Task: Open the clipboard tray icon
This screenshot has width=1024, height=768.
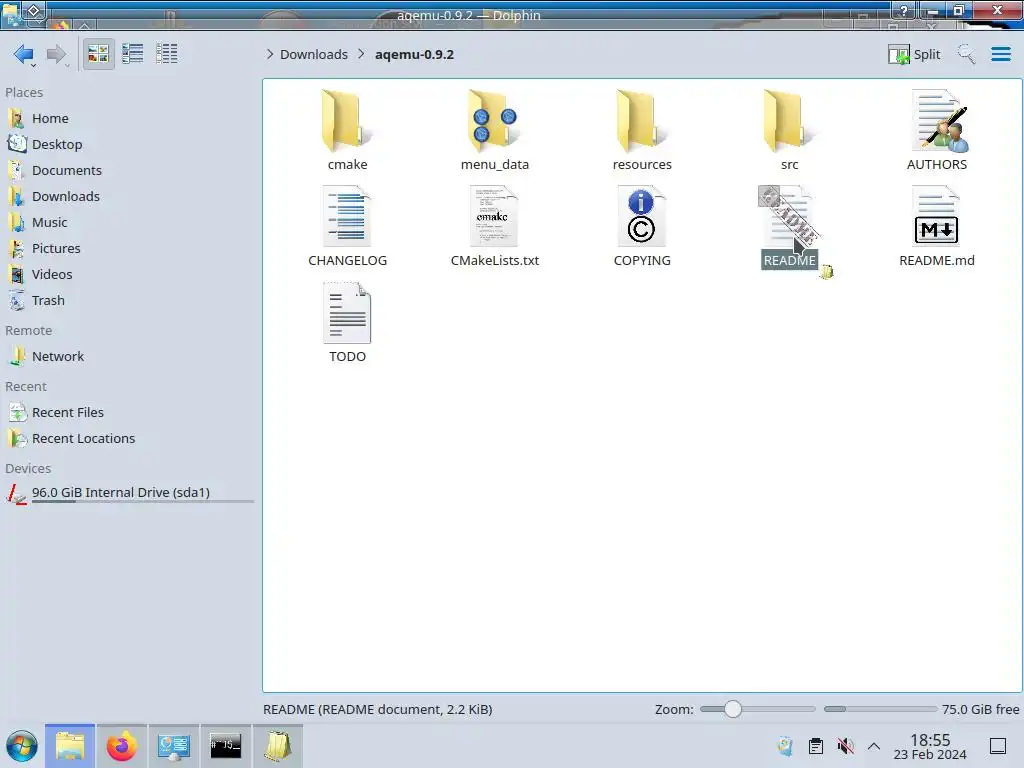Action: pyautogui.click(x=816, y=746)
